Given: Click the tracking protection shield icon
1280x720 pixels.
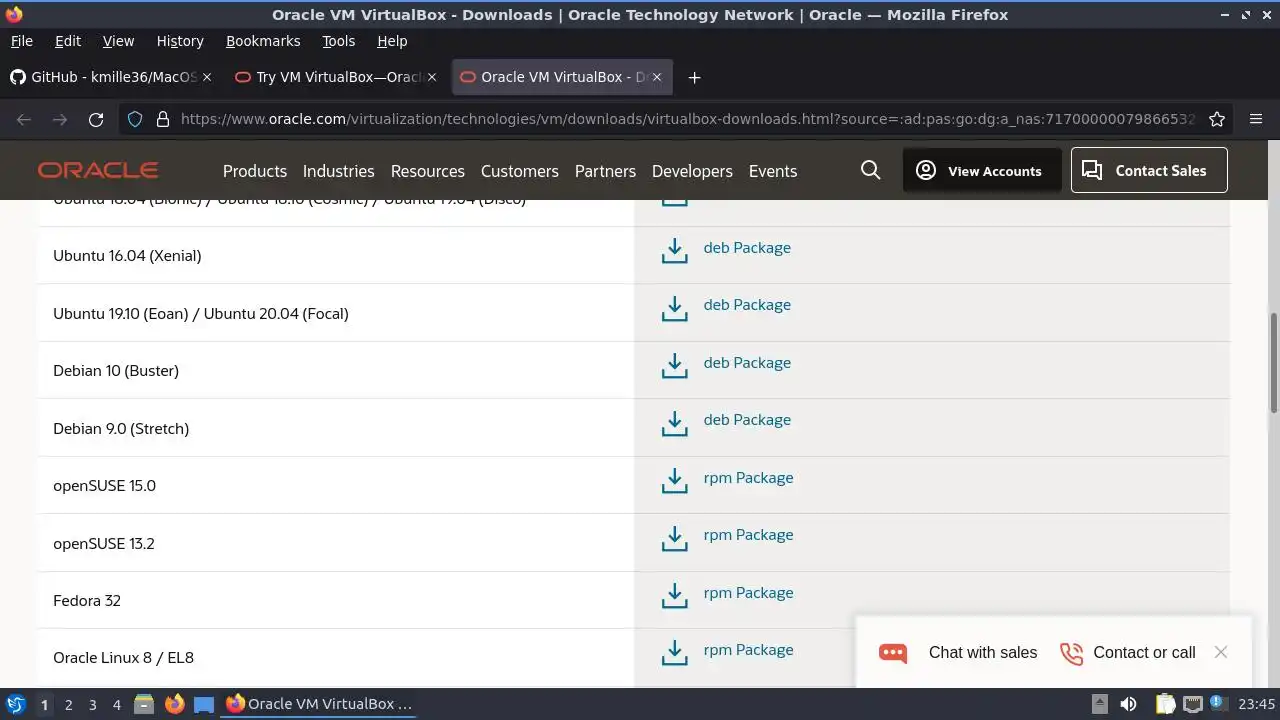Looking at the screenshot, I should click(x=134, y=119).
